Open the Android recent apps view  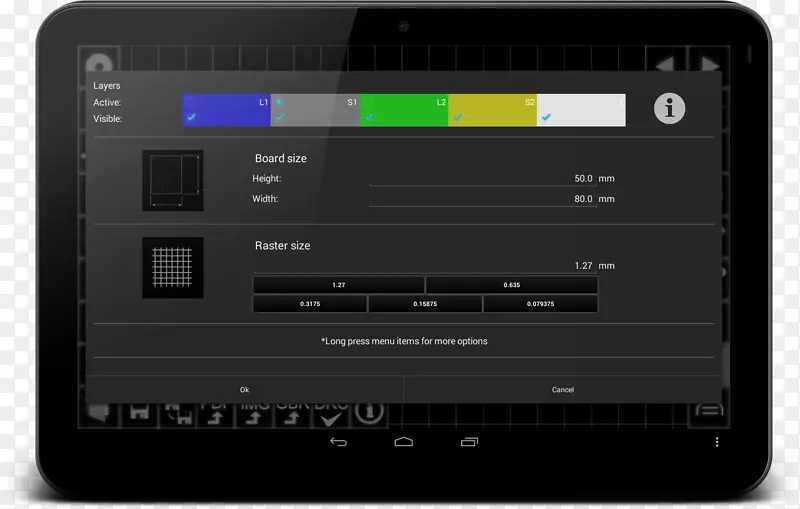coord(469,441)
